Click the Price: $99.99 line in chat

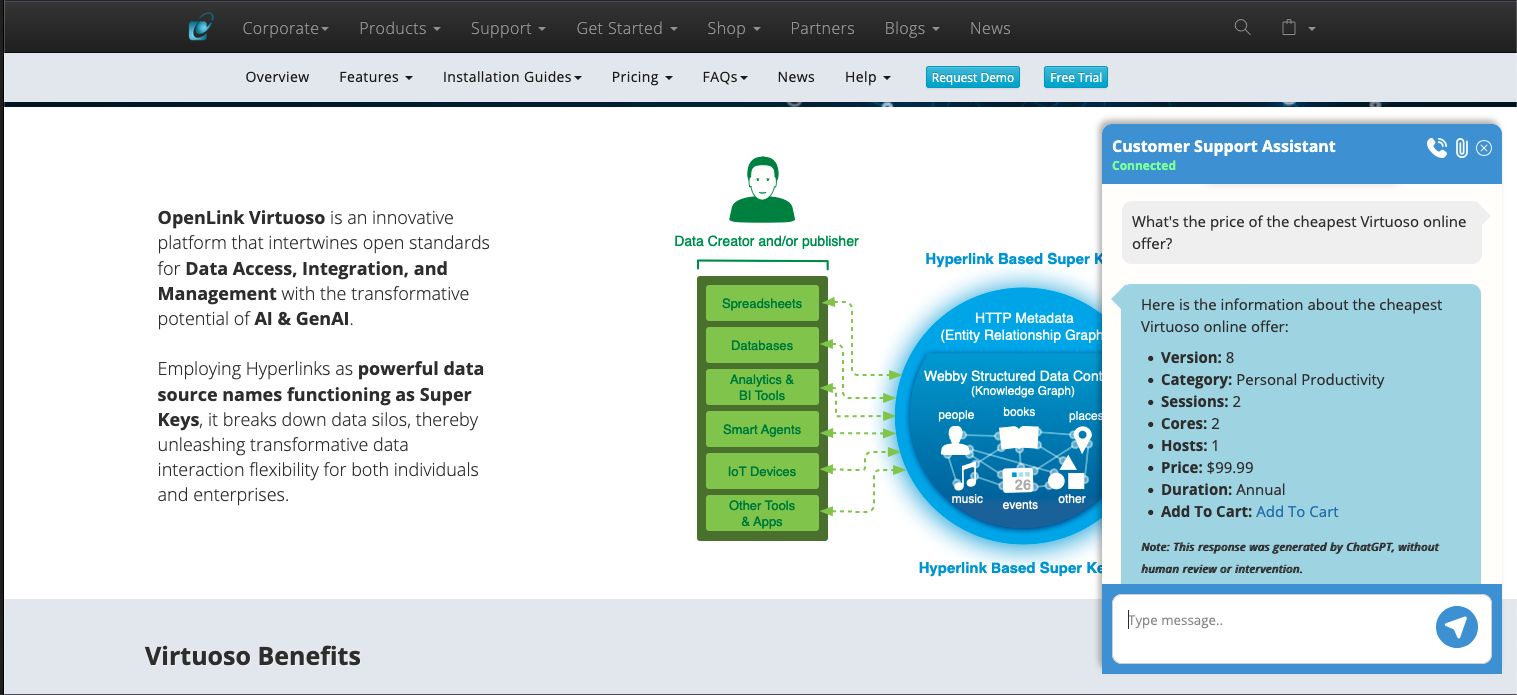(1207, 467)
